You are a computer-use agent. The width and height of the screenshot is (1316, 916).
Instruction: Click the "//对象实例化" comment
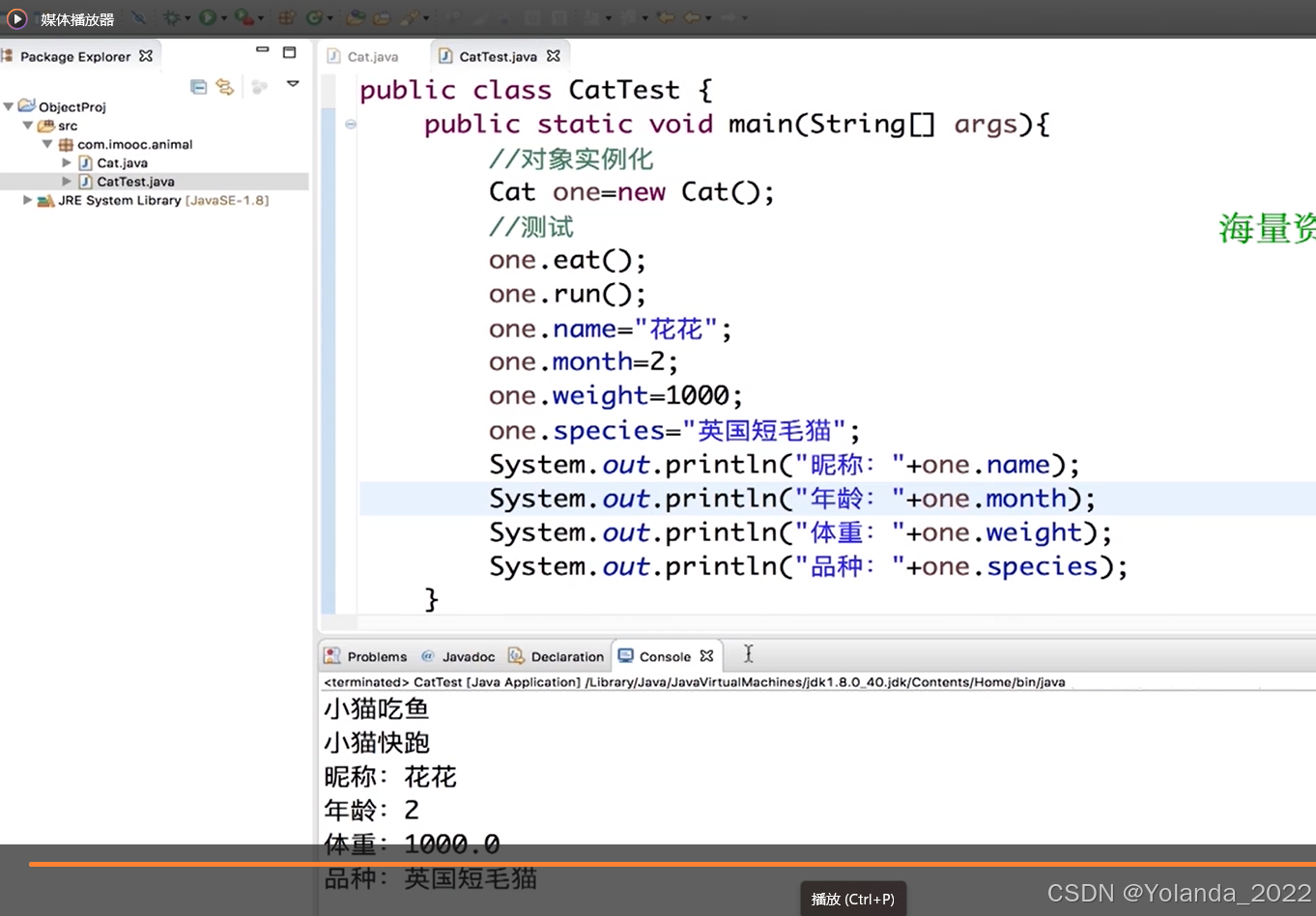point(571,158)
